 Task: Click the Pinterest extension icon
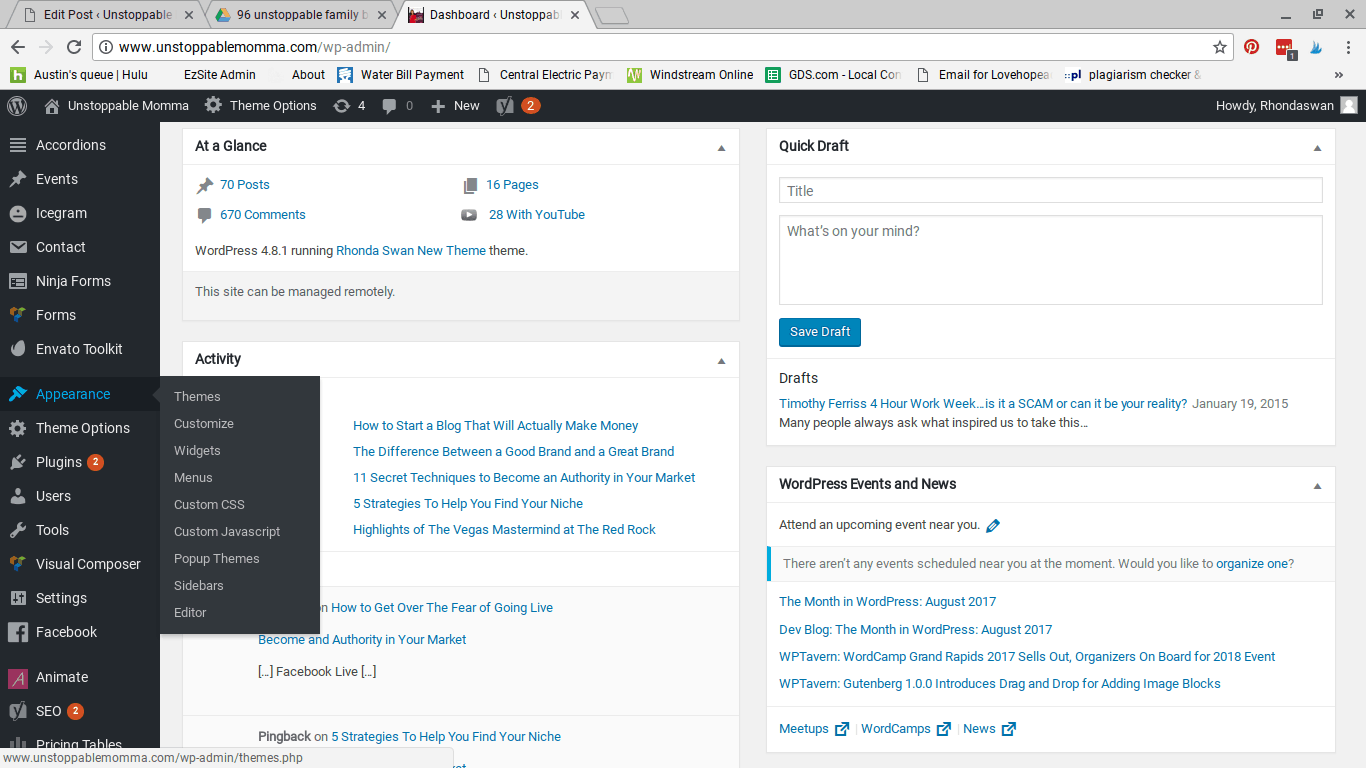tap(1251, 47)
